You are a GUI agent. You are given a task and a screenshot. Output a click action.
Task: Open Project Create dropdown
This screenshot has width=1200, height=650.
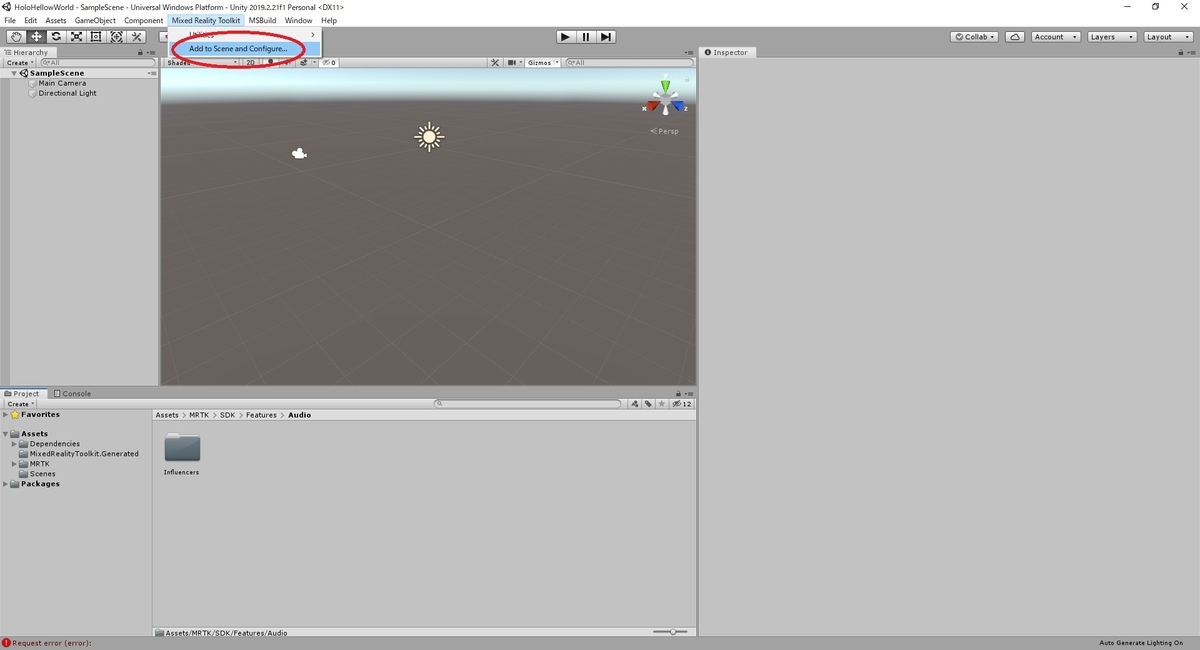point(20,404)
